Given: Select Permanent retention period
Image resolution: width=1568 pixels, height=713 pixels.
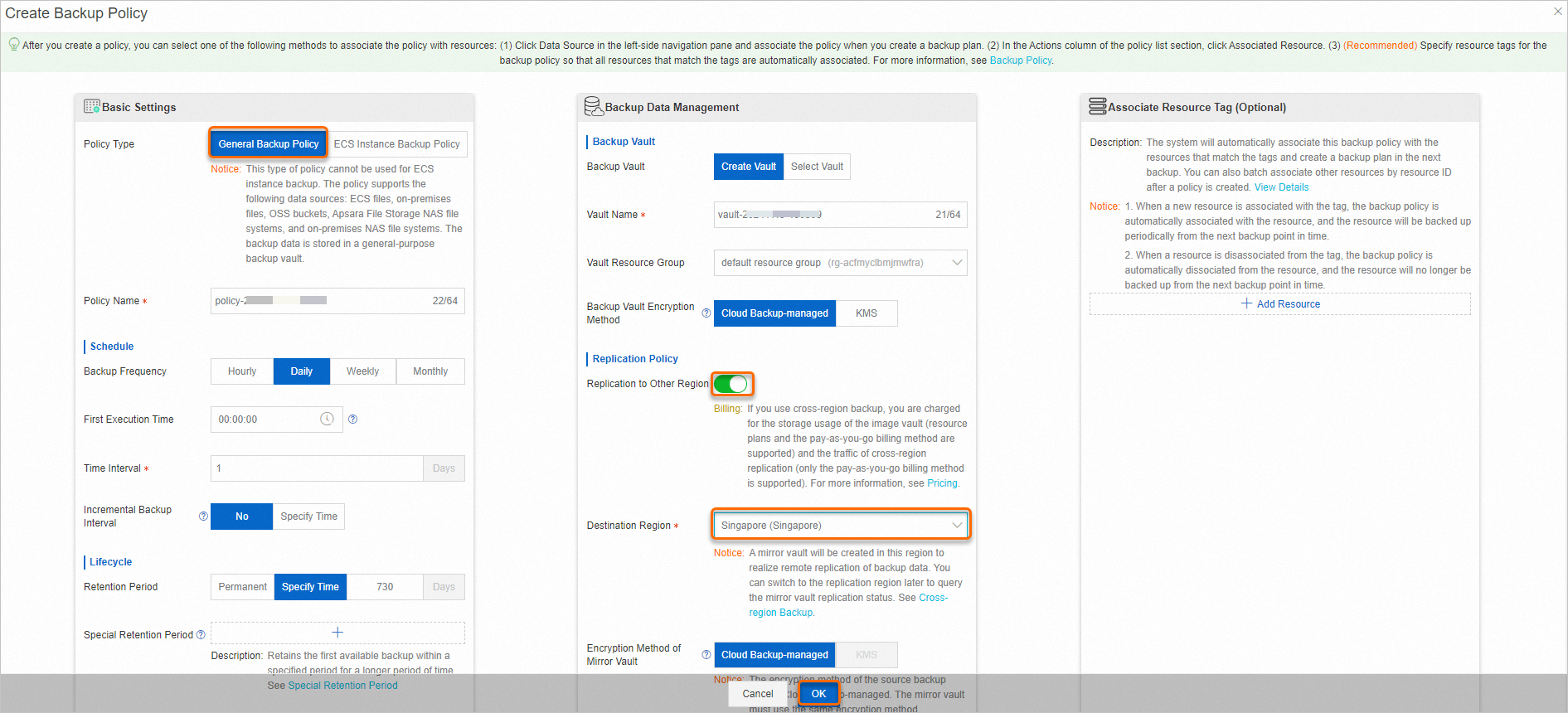Looking at the screenshot, I should pos(243,587).
